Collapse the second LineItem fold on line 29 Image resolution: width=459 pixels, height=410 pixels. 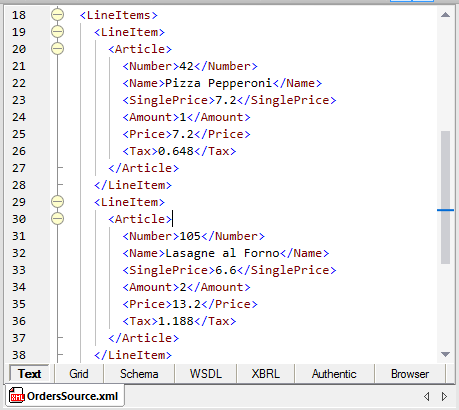coord(58,202)
